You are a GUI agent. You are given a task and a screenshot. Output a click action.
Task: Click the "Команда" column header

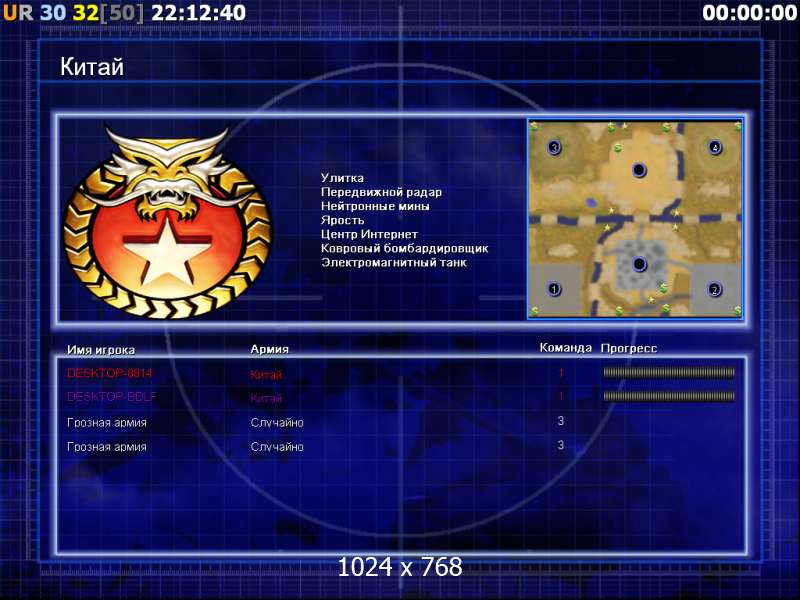(x=565, y=348)
